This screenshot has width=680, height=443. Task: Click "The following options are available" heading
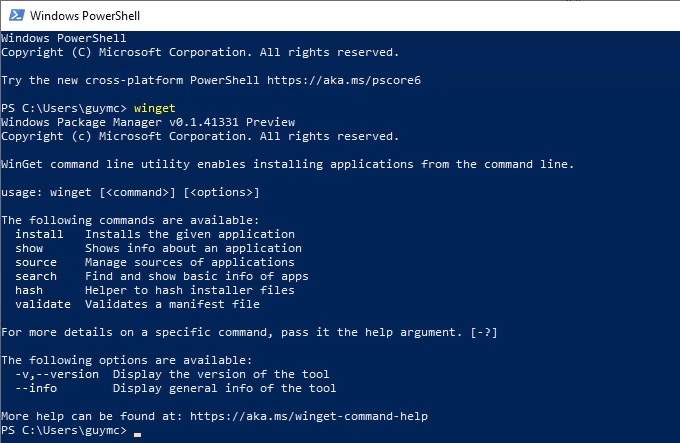tap(126, 359)
